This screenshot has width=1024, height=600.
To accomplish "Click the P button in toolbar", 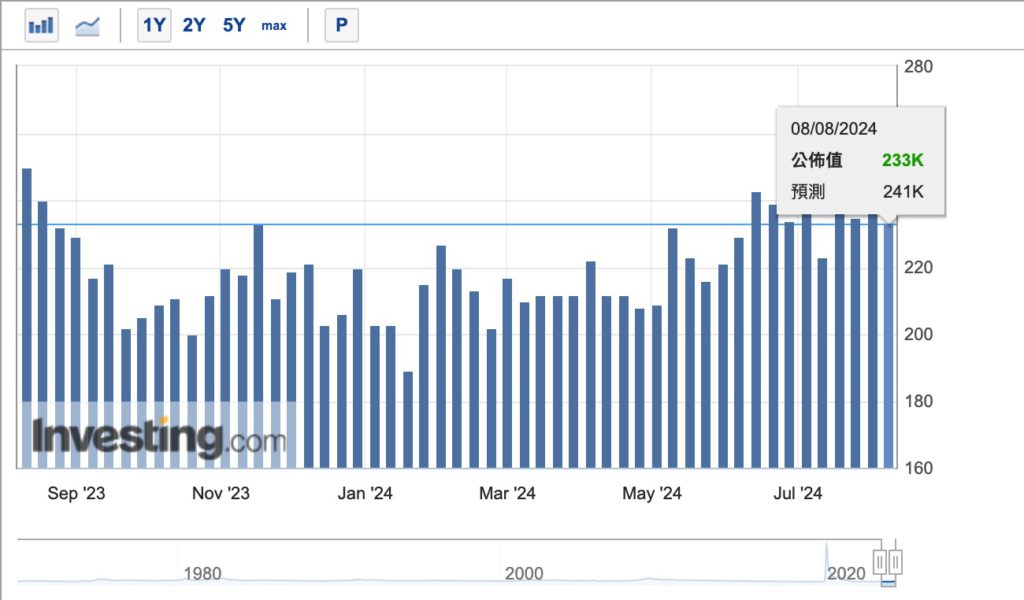I will 341,25.
